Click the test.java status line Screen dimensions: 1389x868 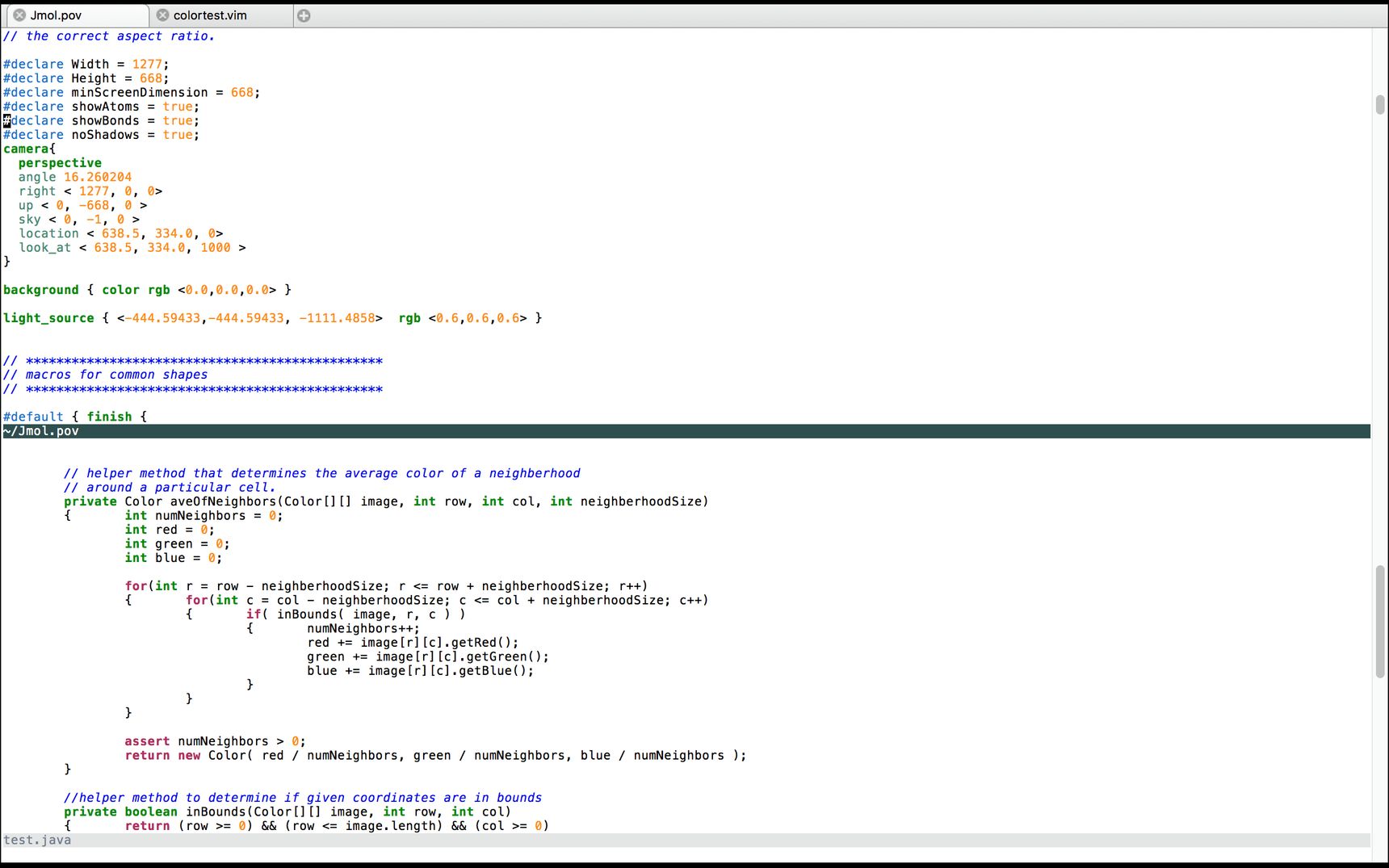[686, 841]
